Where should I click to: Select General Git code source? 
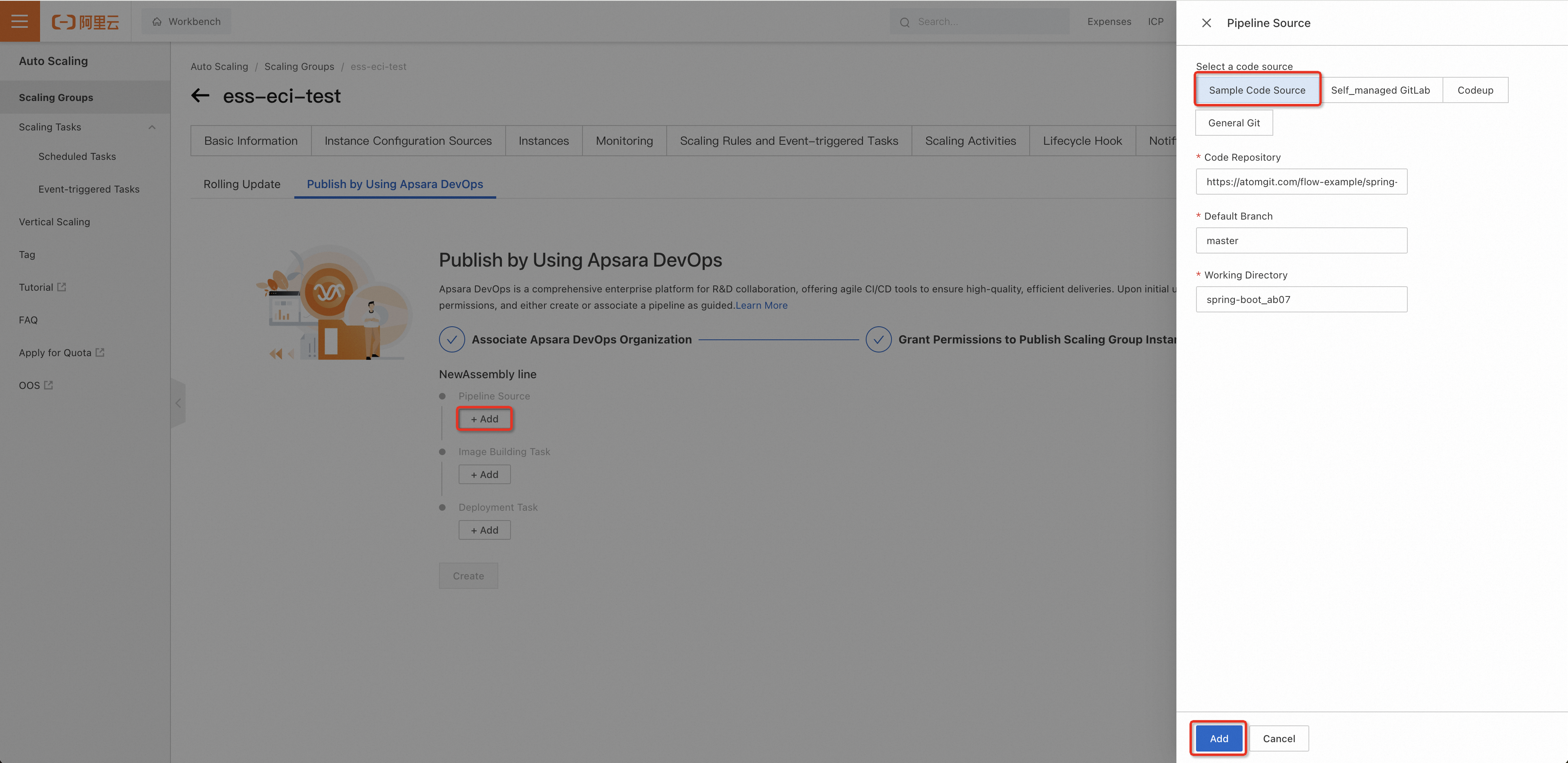tap(1233, 123)
